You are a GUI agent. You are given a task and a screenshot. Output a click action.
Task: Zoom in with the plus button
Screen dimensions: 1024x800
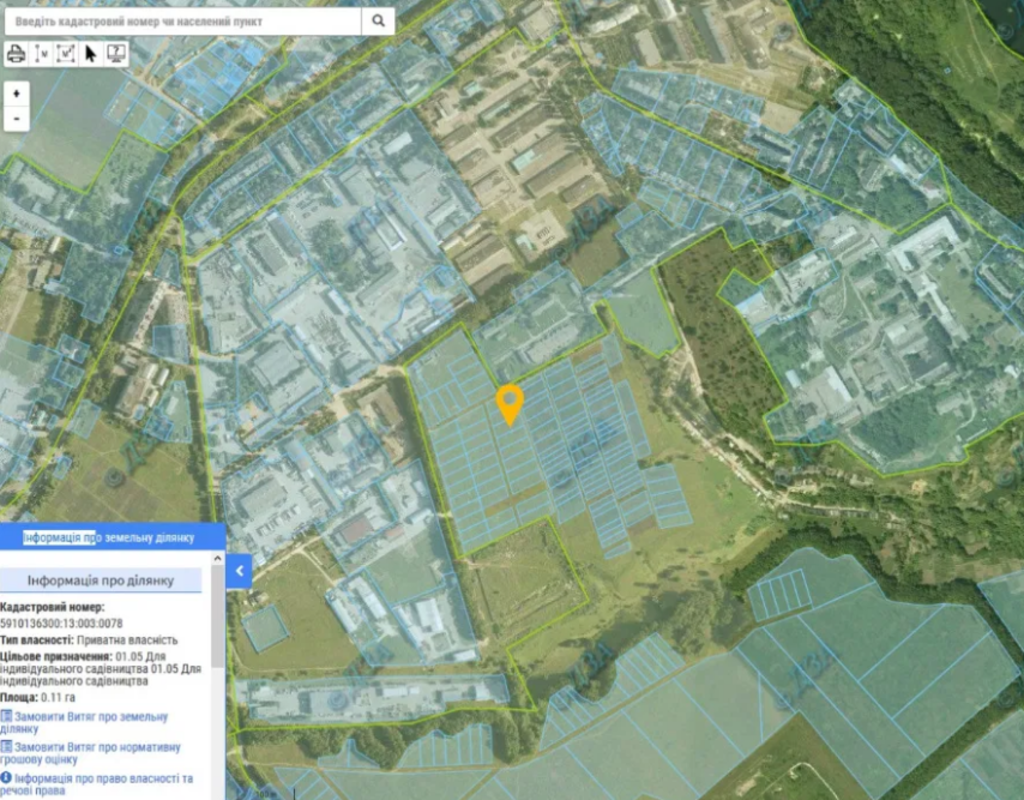pos(16,93)
